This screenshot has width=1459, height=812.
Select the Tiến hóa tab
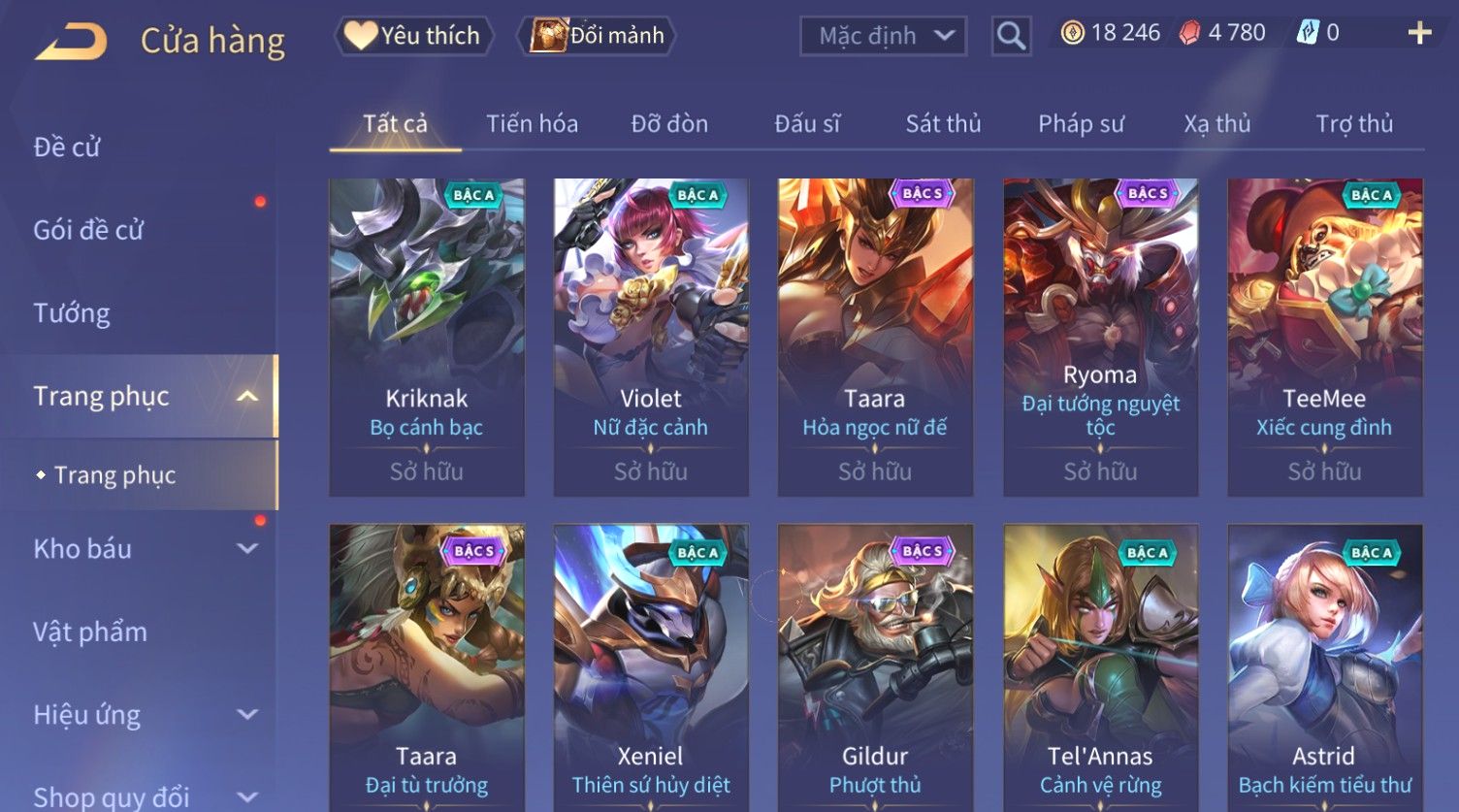[532, 124]
